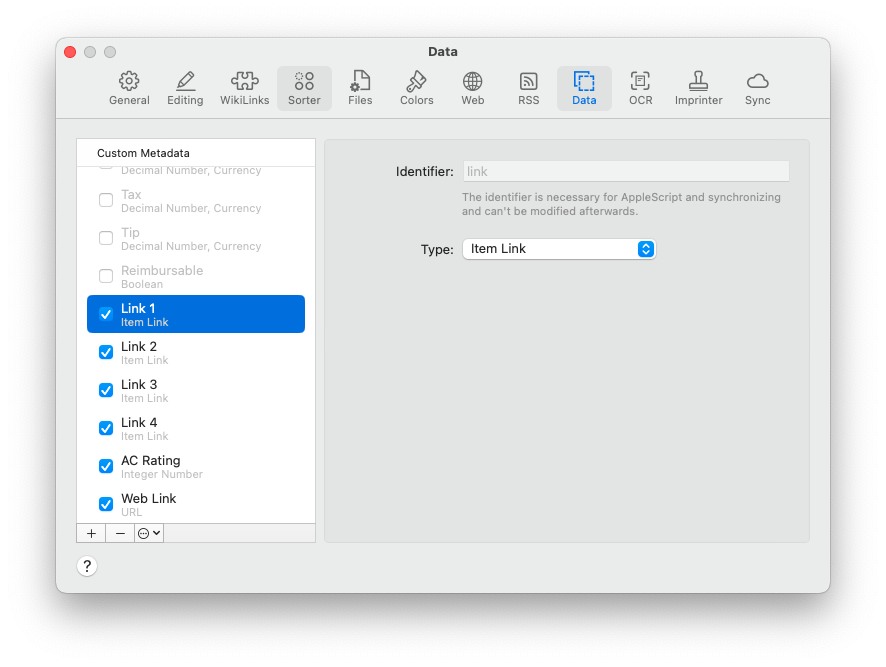The width and height of the screenshot is (886, 667).
Task: Select the Web Link metadata row
Action: [196, 504]
